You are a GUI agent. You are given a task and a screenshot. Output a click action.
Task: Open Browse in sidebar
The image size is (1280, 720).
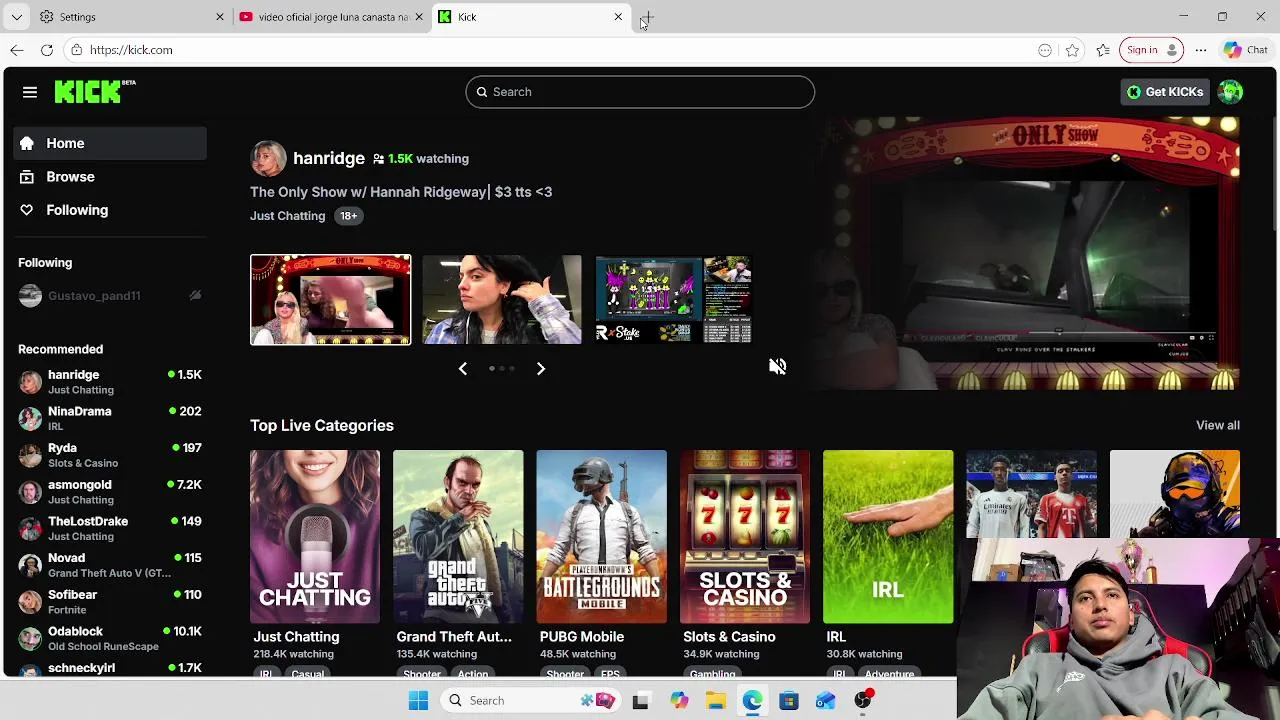pos(110,177)
